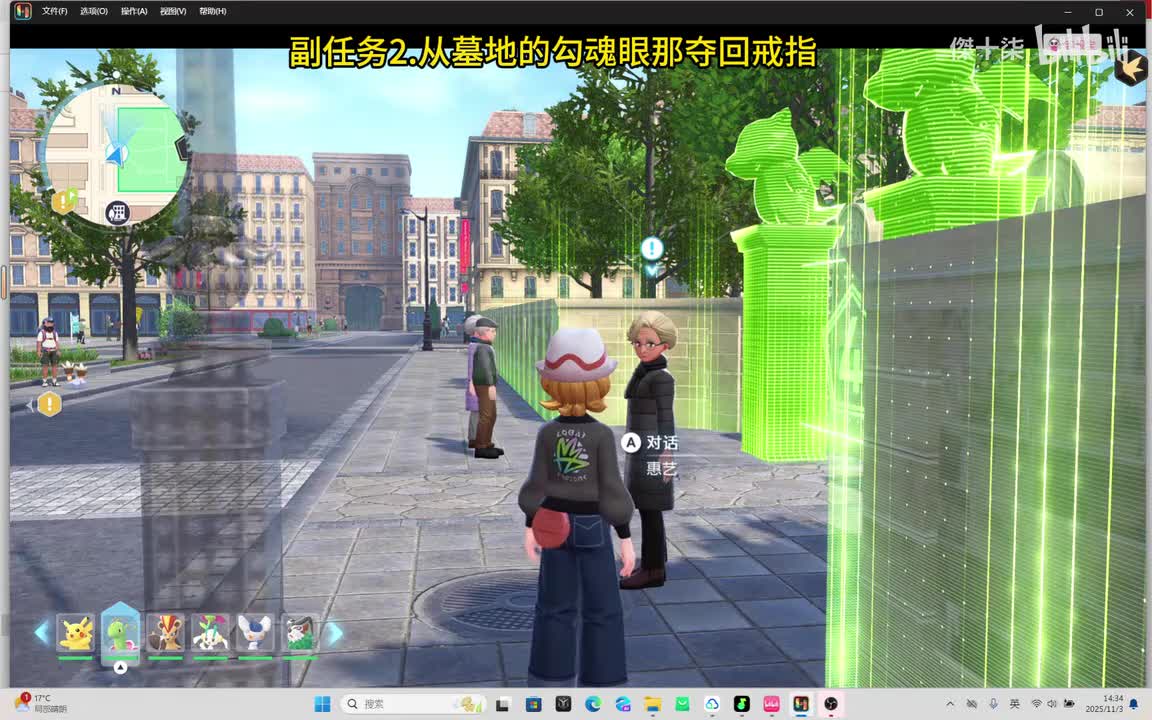Click the map grid icon below the minimap
The width and height of the screenshot is (1152, 720).
tap(118, 213)
